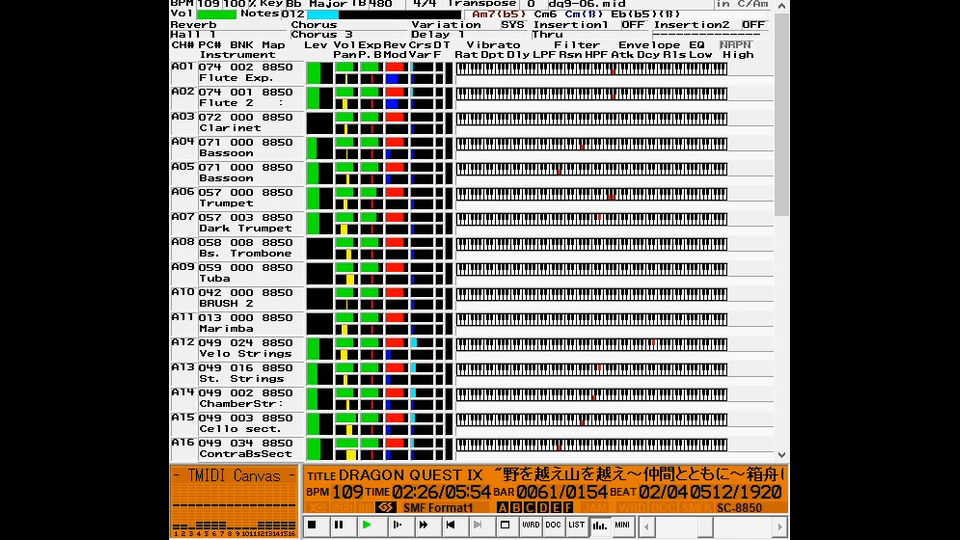Image resolution: width=960 pixels, height=540 pixels.
Task: Click the vertical scrollbar up arrow
Action: tap(782, 6)
